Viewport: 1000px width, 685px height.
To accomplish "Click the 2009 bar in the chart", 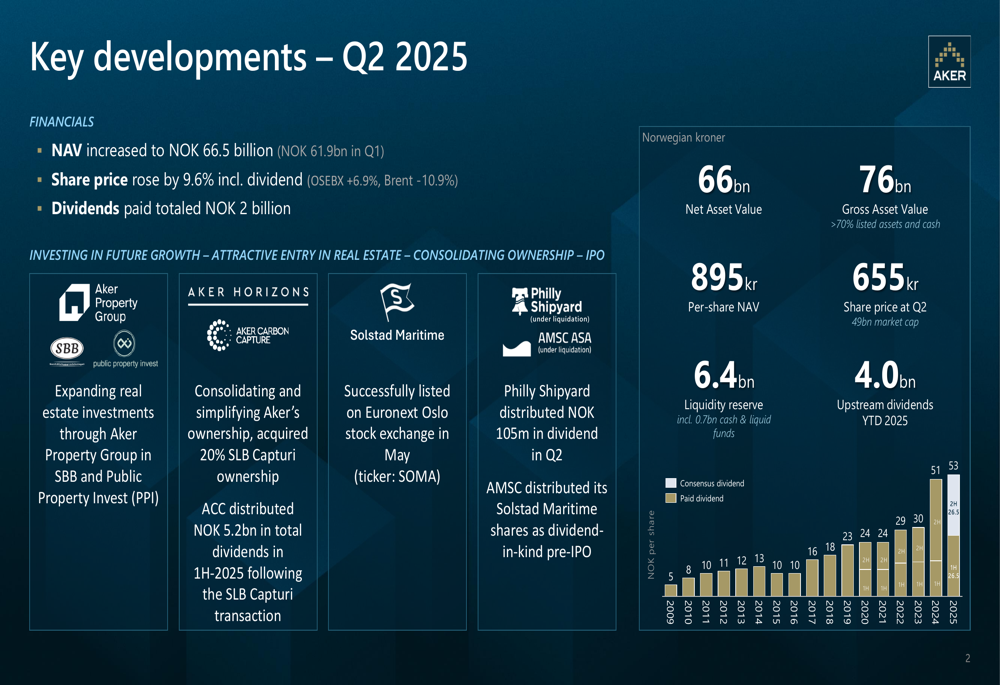I will (x=670, y=590).
